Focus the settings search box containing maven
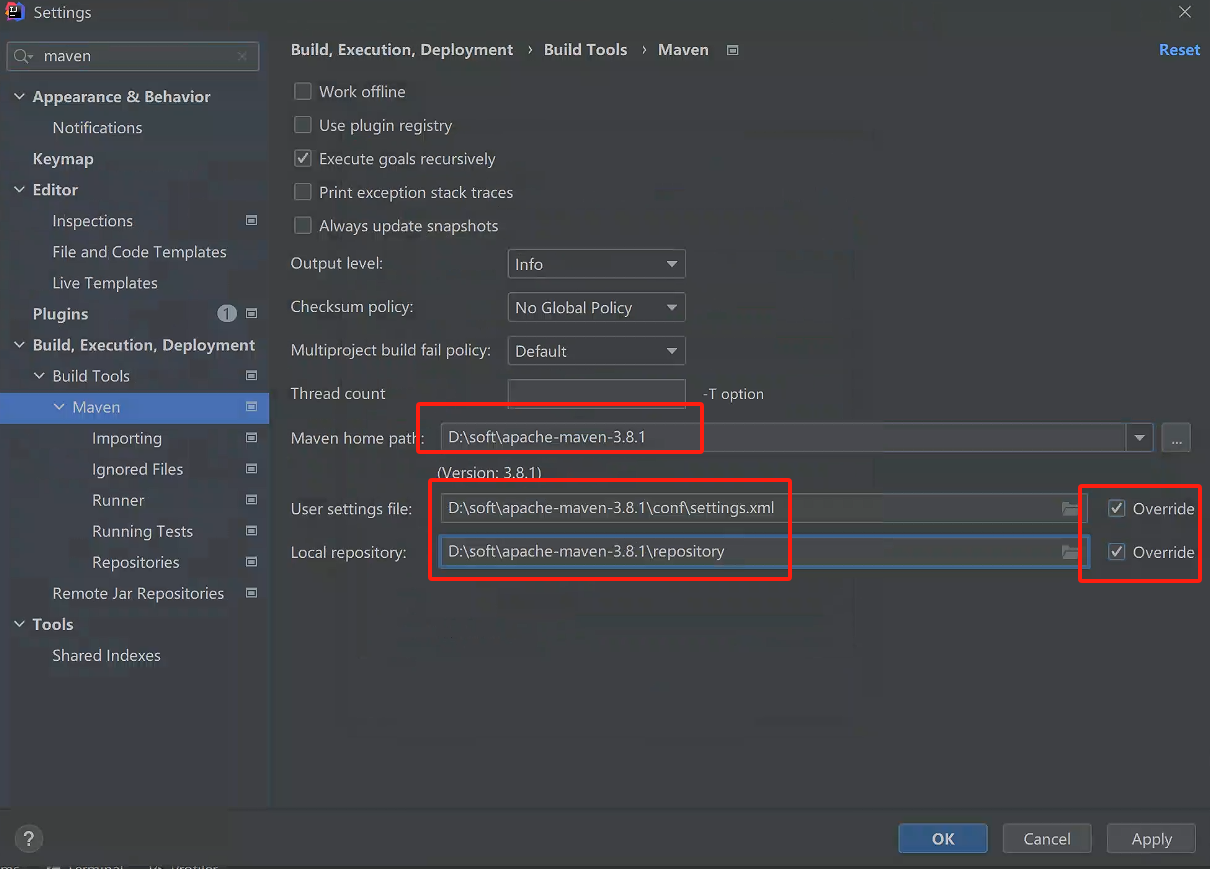Viewport: 1210px width, 869px height. coord(135,57)
